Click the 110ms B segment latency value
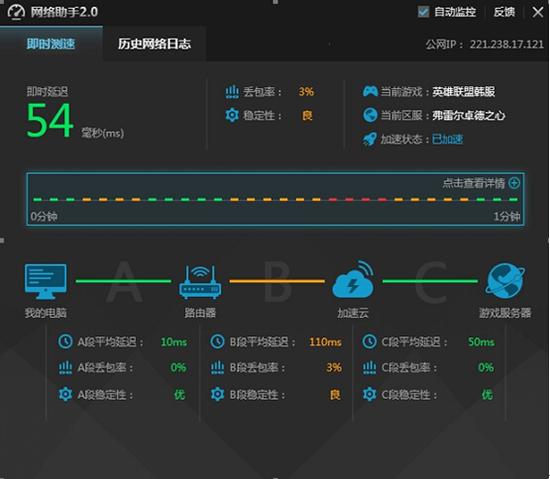 click(325, 342)
